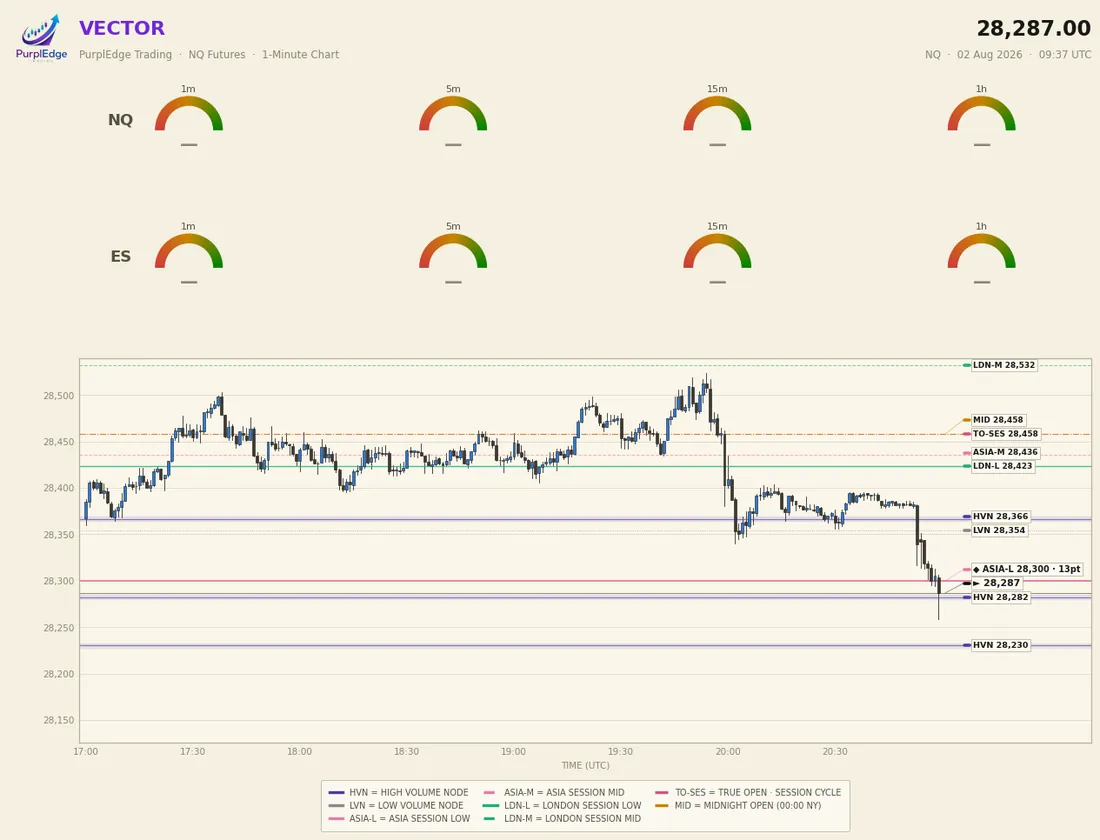1100x840 pixels.
Task: Click the LVN legend color swatch
Action: (x=337, y=806)
